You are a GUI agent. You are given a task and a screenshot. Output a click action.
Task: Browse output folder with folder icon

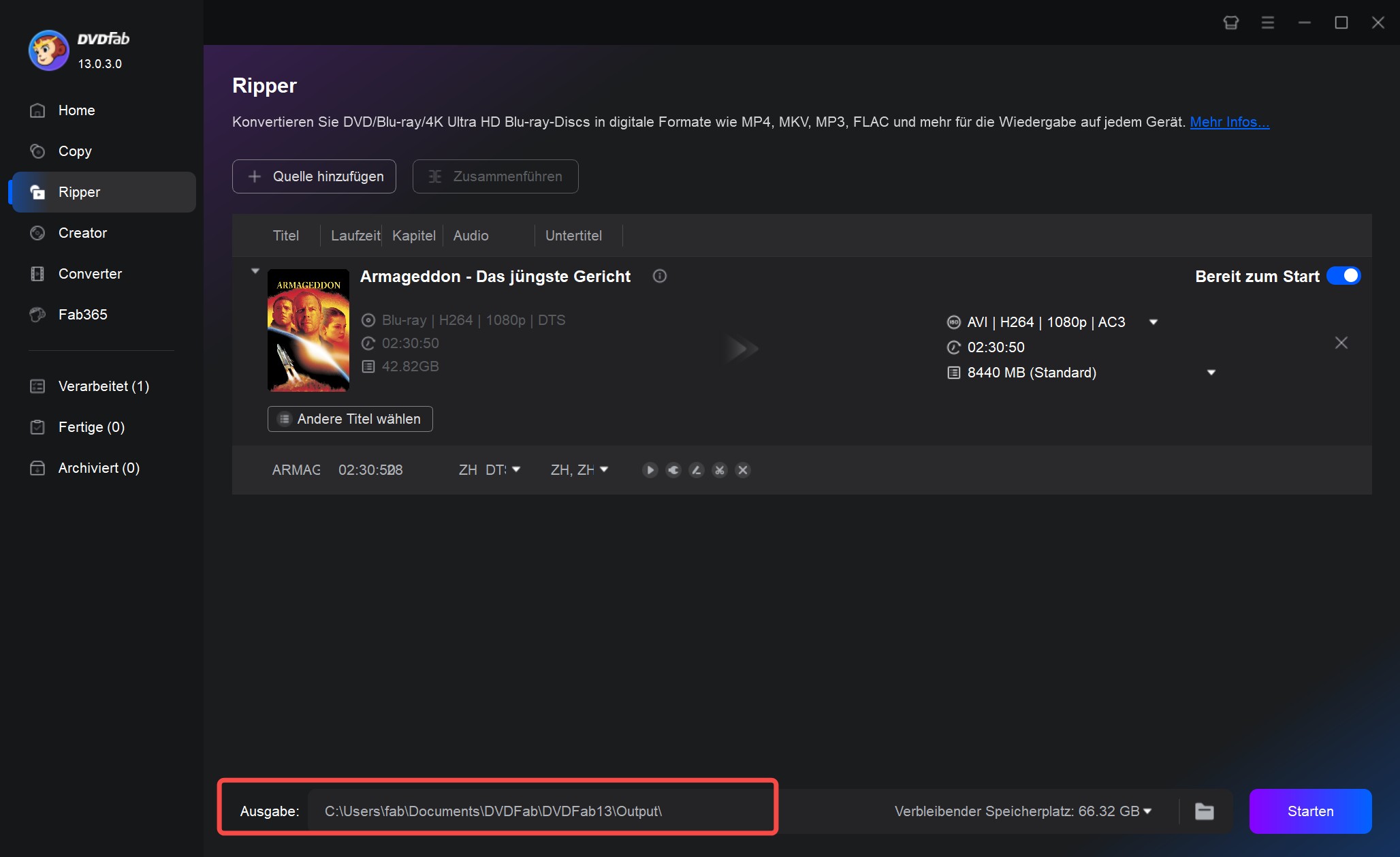point(1205,811)
